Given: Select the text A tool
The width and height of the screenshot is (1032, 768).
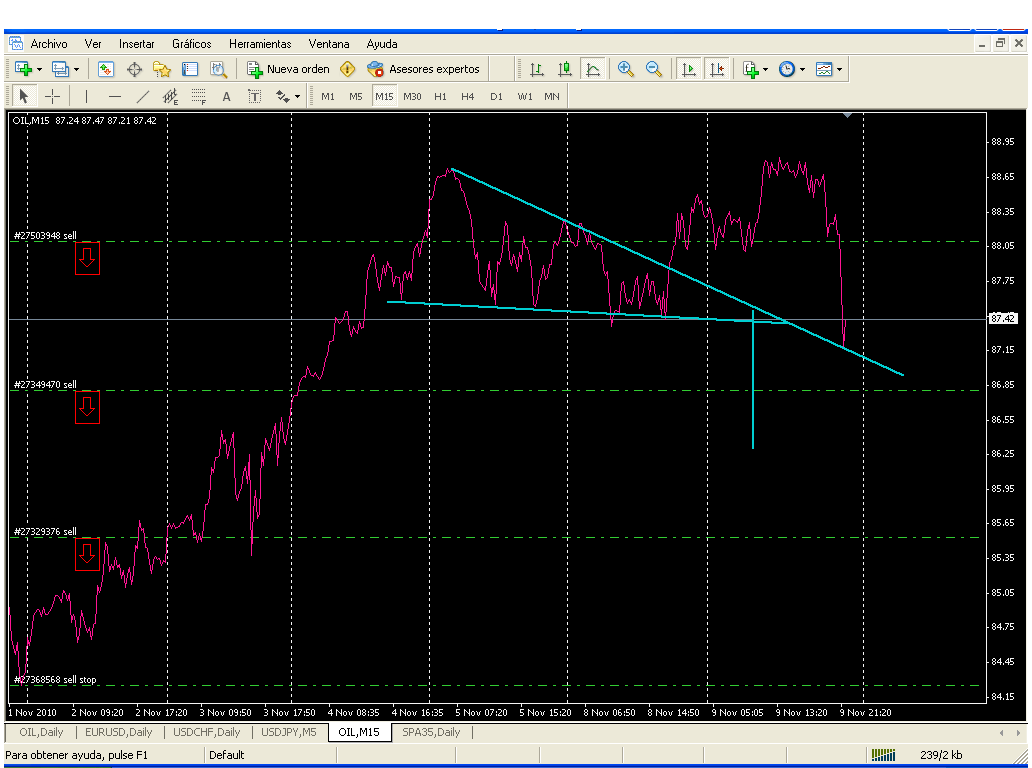Looking at the screenshot, I should click(226, 97).
